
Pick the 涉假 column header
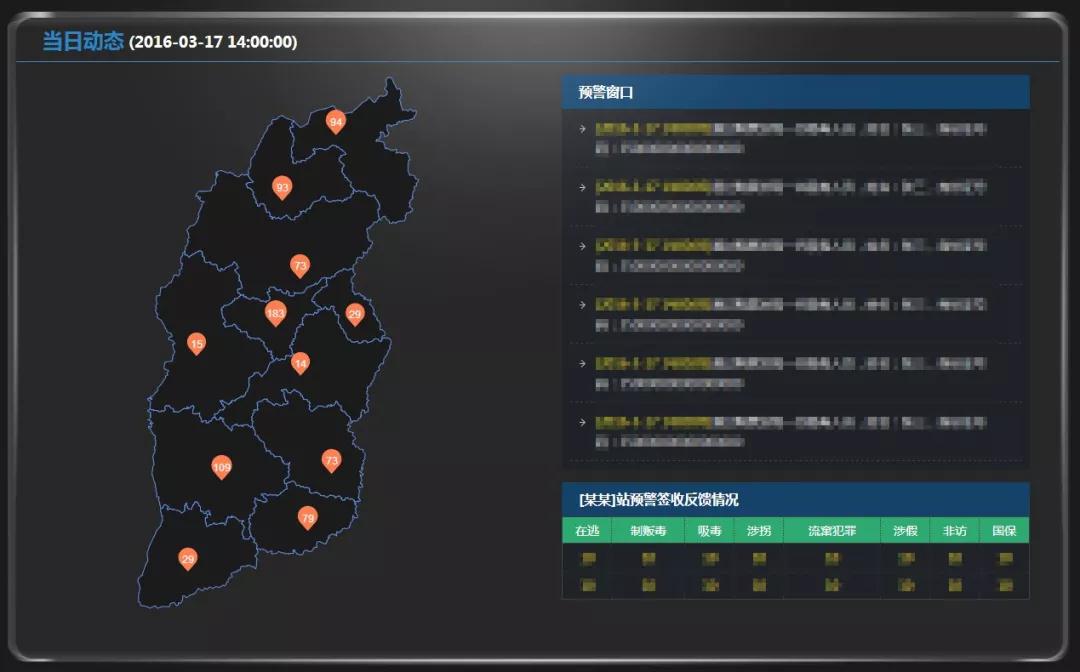(905, 531)
